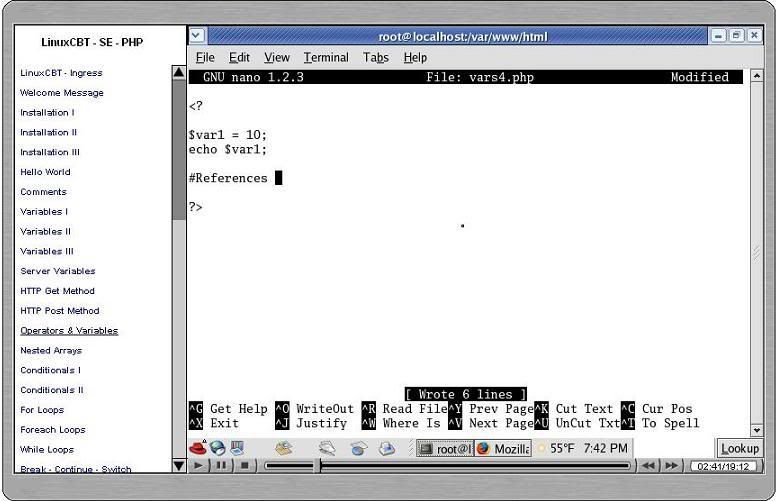Open the For Loops lesson
776x501 pixels.
pyautogui.click(x=42, y=409)
